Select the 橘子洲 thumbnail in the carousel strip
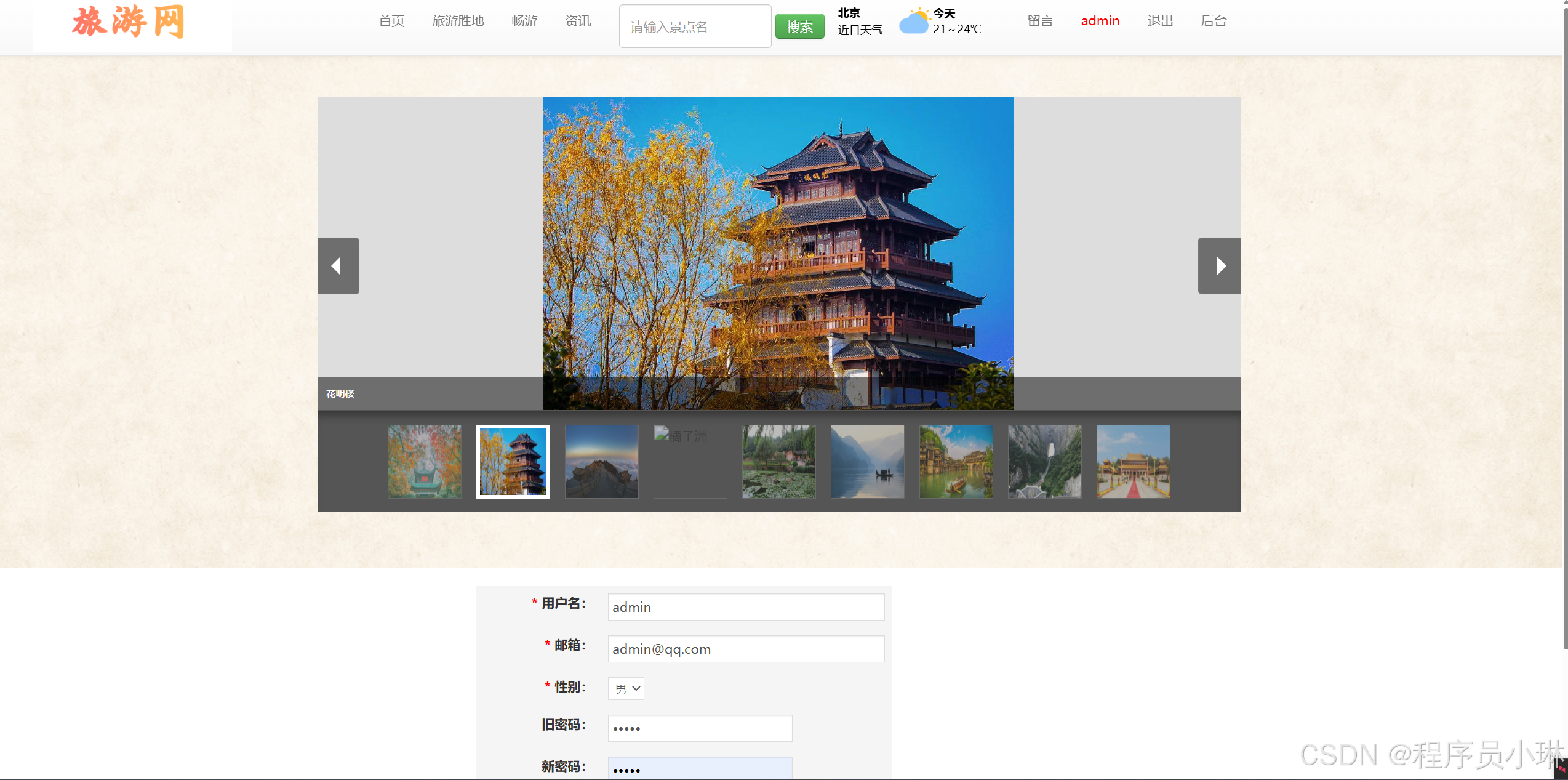1568x780 pixels. 690,461
